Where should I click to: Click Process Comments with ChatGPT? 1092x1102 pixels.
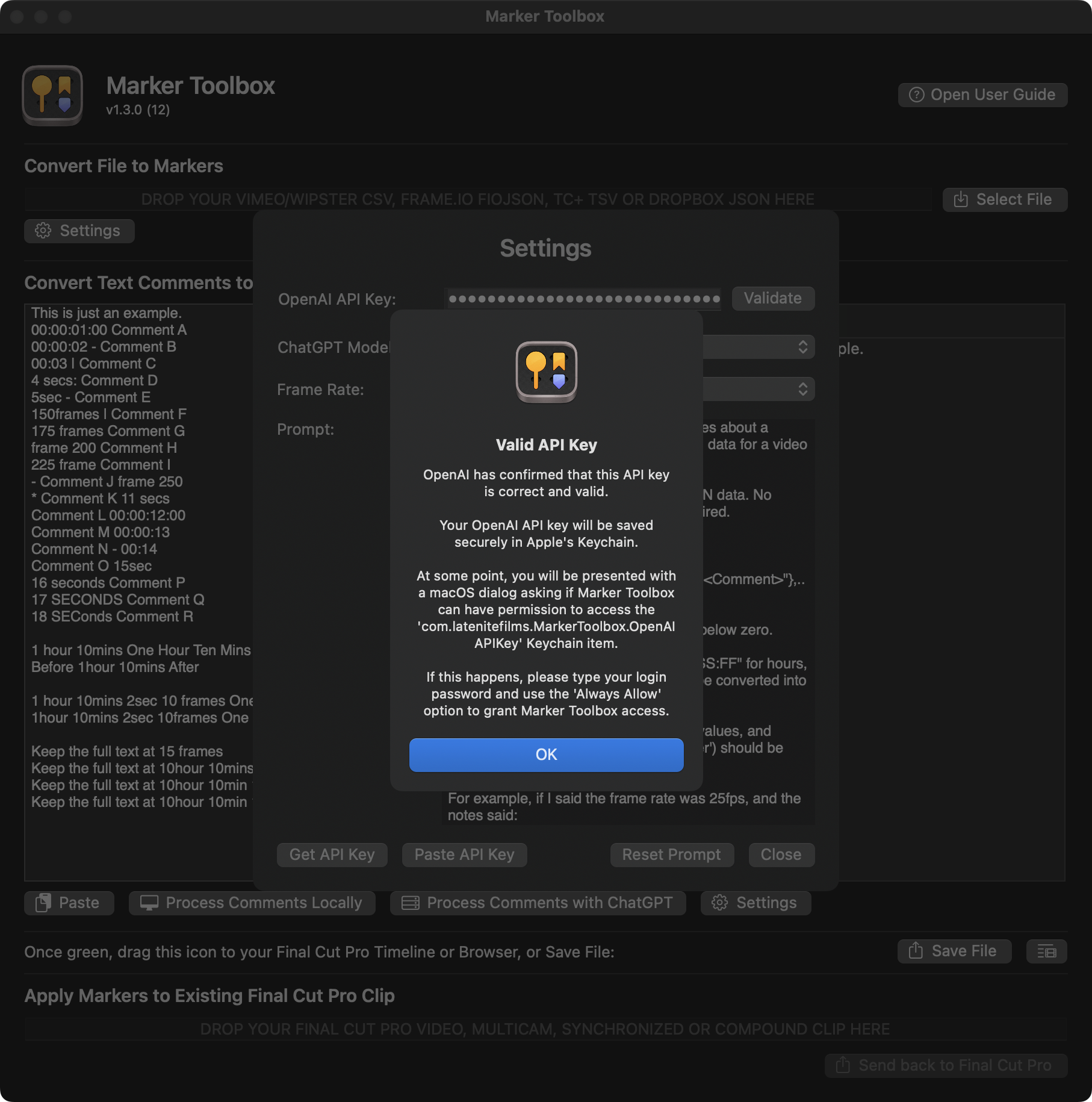538,903
